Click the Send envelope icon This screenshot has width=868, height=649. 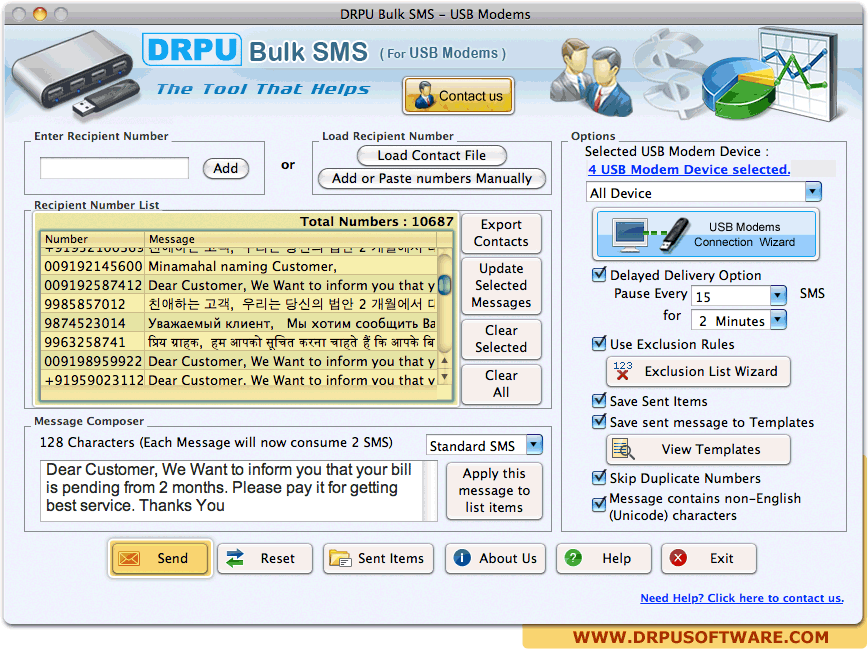130,558
